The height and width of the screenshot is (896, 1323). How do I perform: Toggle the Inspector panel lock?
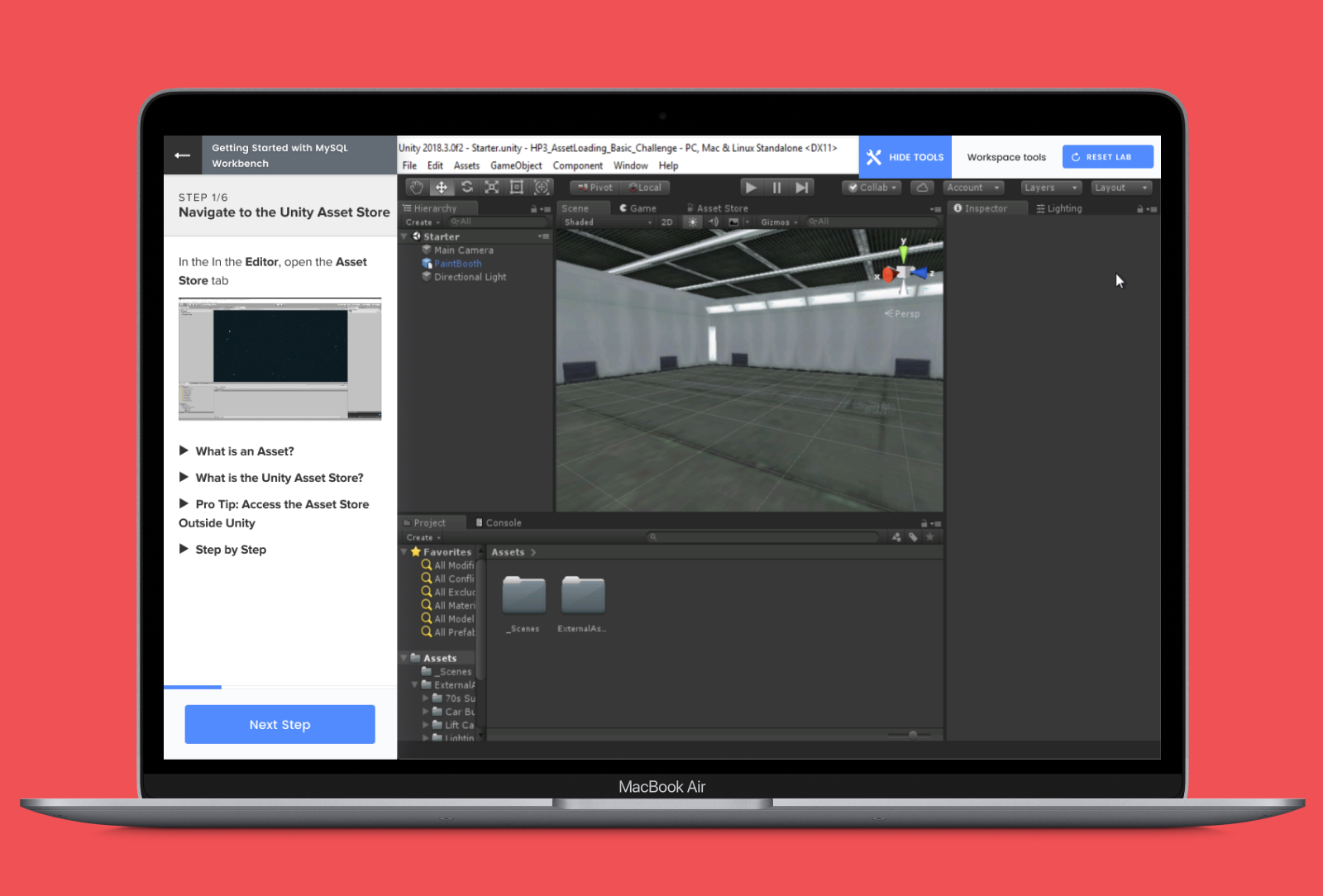click(x=1140, y=209)
